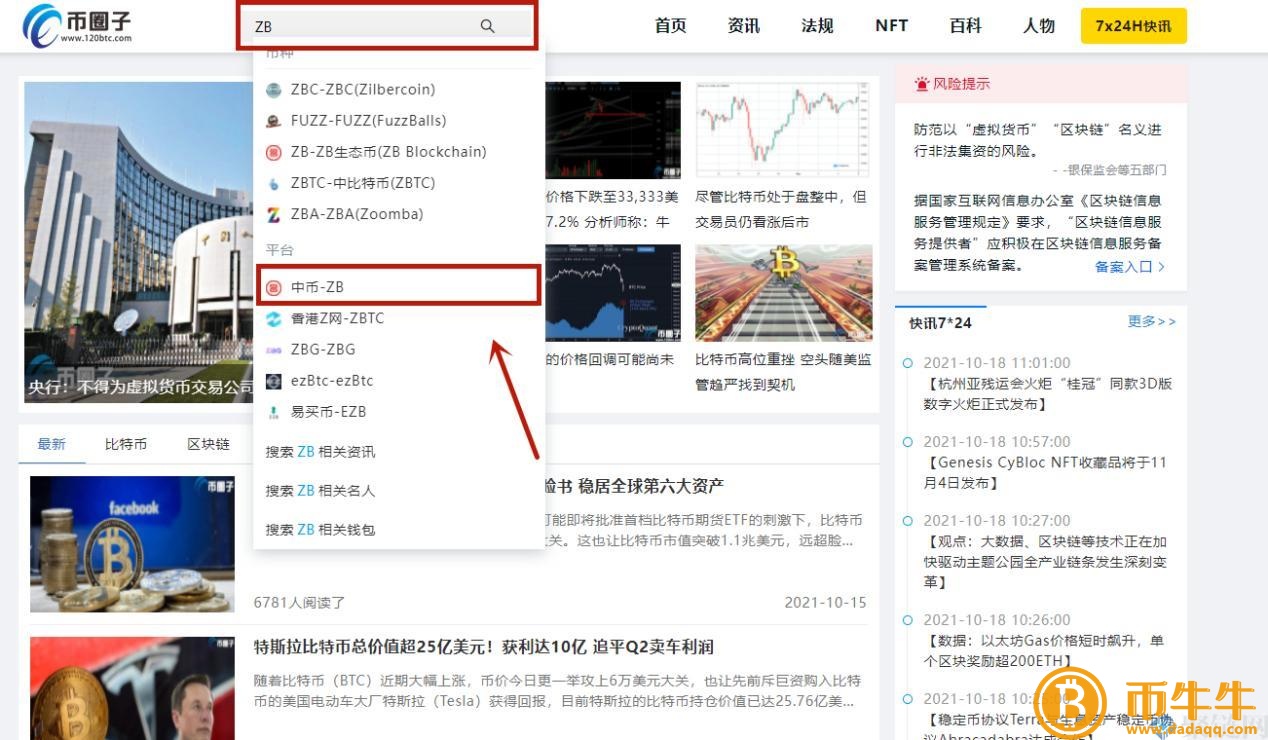
Task: Click the ZBA Zoomba coin icon
Action: 273,214
